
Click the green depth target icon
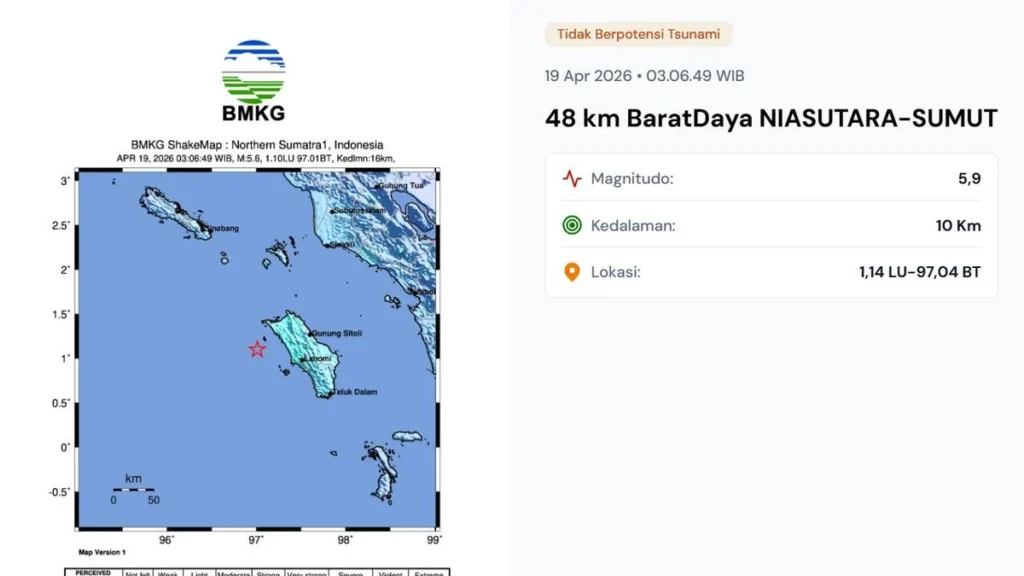(x=572, y=225)
